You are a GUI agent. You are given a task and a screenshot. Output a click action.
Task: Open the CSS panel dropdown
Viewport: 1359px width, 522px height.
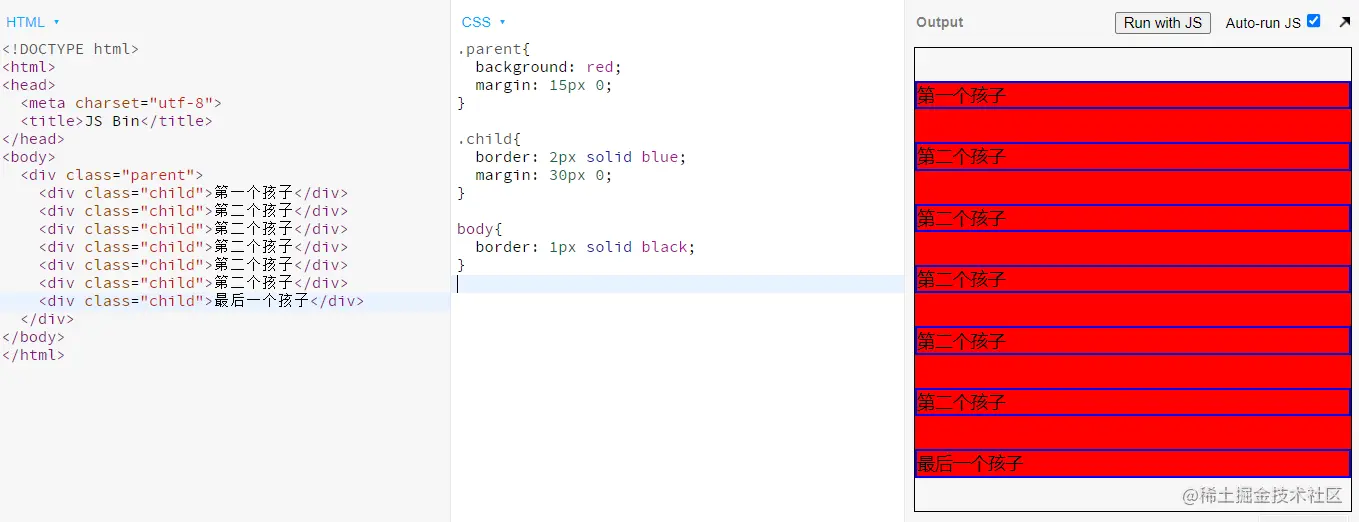click(x=483, y=22)
